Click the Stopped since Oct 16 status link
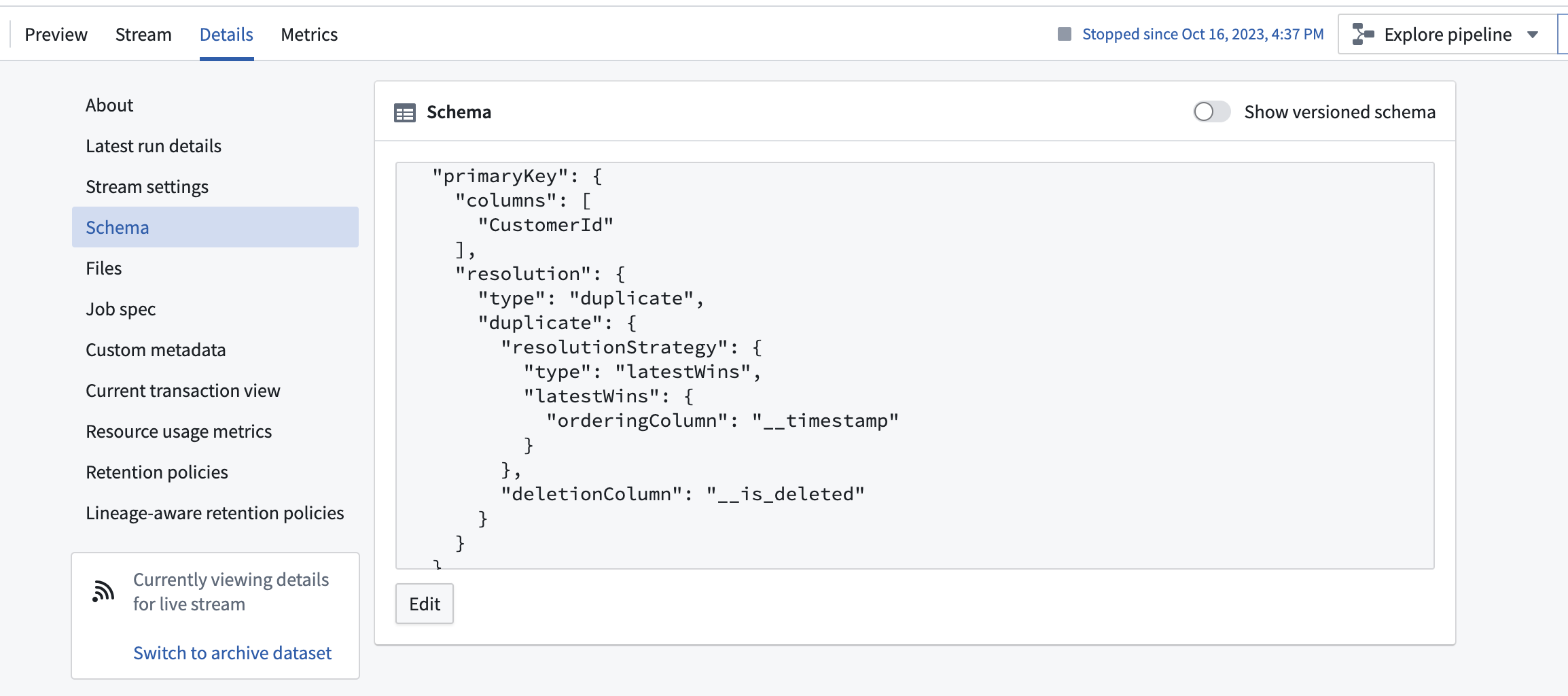Viewport: 1568px width, 696px height. 1203,34
